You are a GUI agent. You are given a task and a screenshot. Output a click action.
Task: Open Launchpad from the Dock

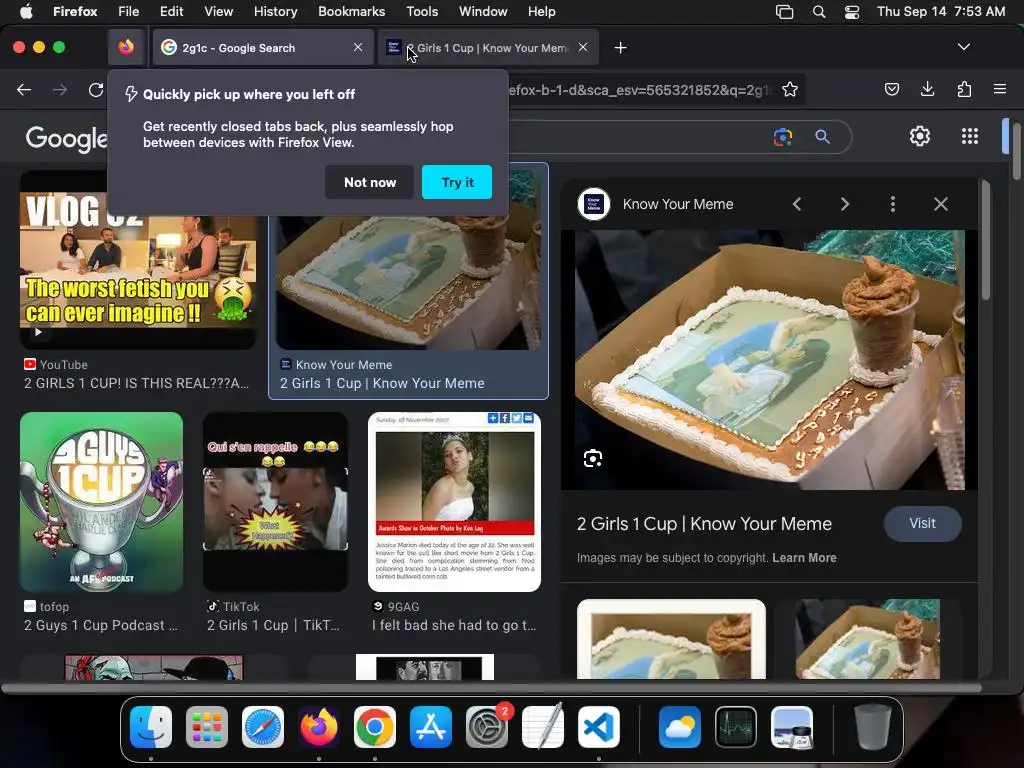(x=207, y=727)
